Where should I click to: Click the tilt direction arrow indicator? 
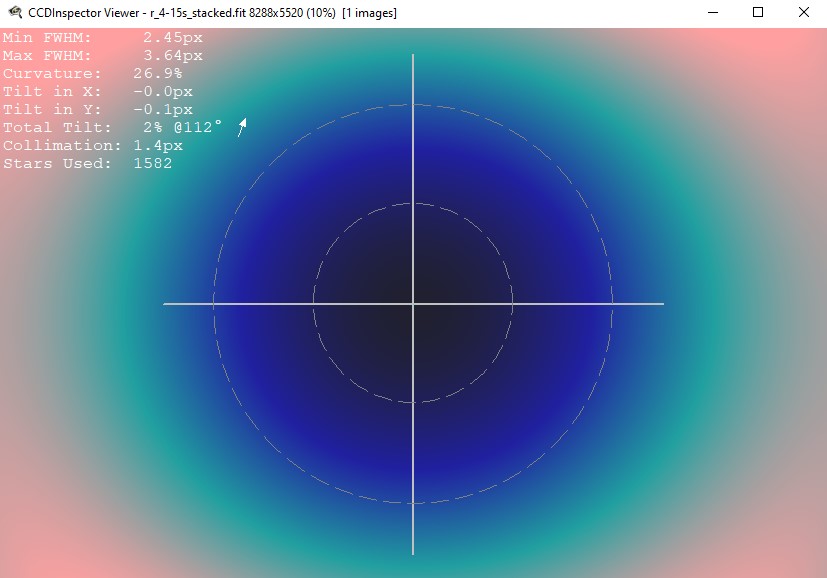click(242, 128)
